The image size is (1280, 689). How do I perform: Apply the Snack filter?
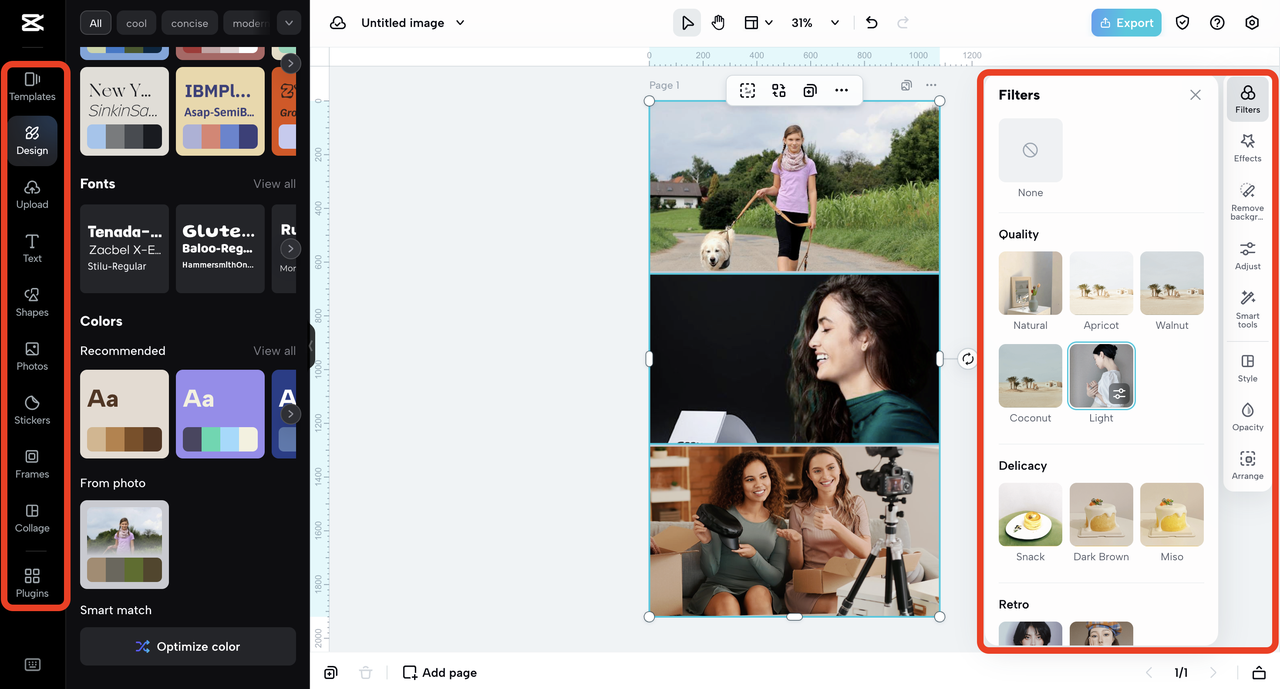1030,515
